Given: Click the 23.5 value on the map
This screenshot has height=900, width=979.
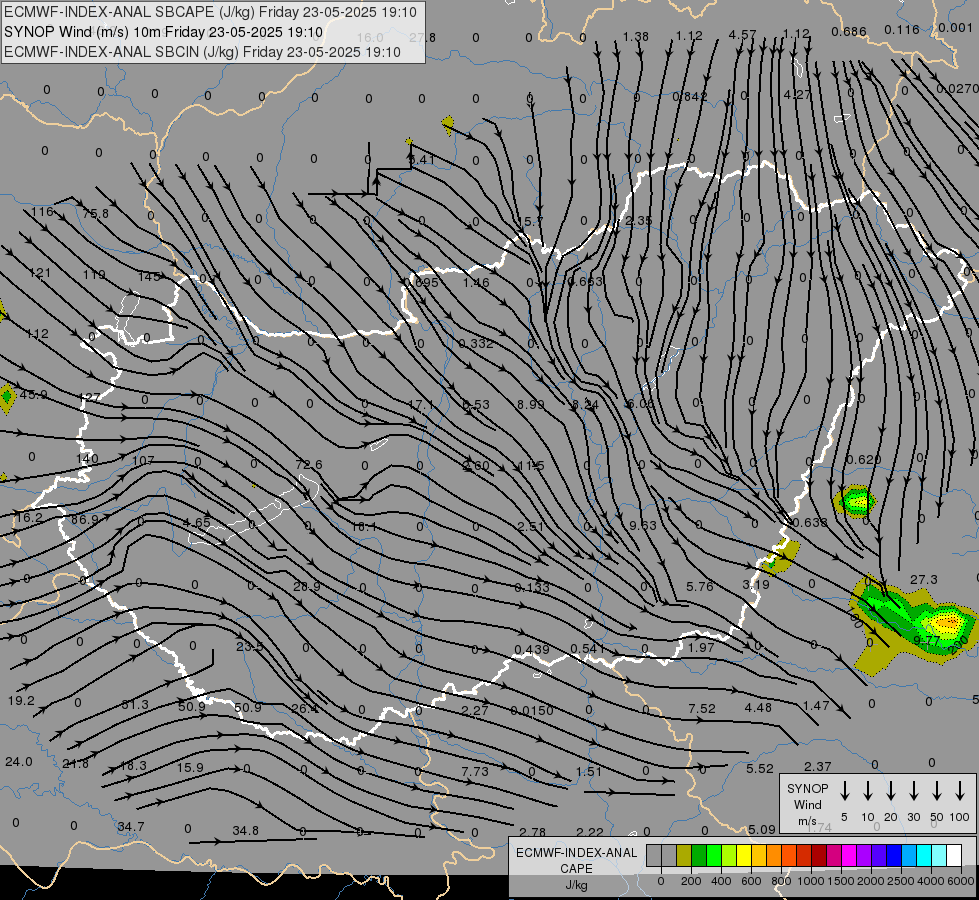Looking at the screenshot, I should pyautogui.click(x=250, y=646).
